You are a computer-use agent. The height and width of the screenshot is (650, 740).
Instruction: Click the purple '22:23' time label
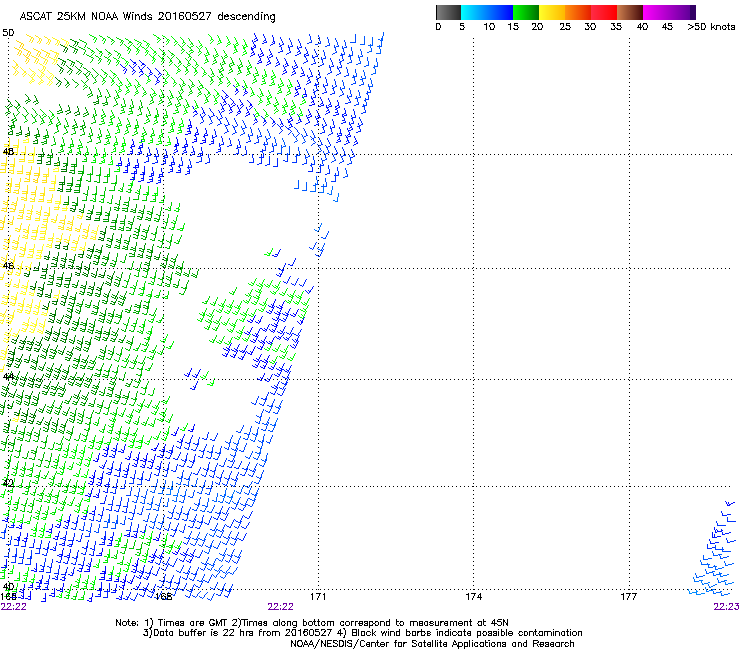726,607
